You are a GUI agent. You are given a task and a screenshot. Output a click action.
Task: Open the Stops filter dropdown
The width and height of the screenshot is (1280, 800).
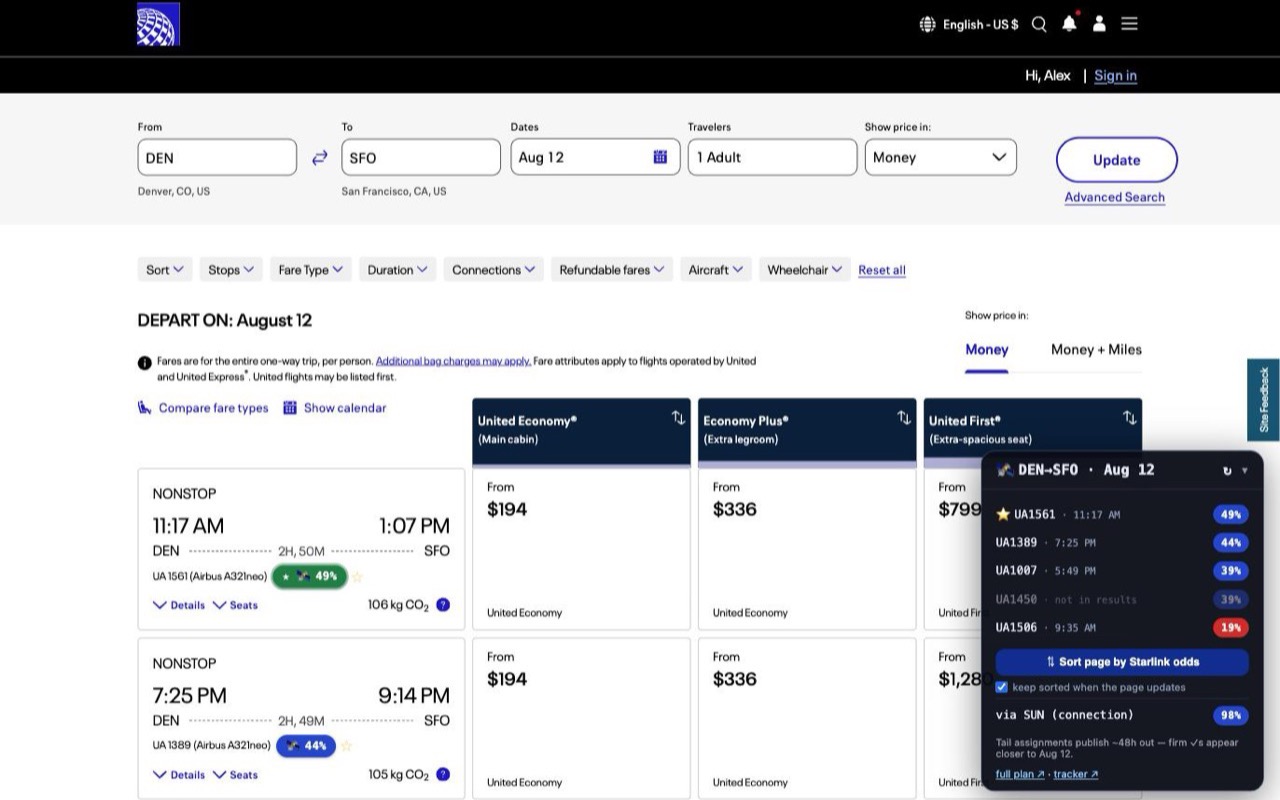pyautogui.click(x=231, y=270)
